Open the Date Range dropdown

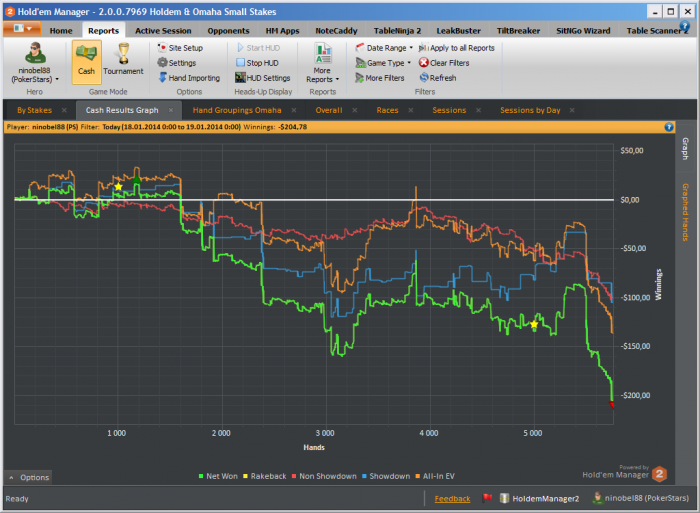point(384,48)
